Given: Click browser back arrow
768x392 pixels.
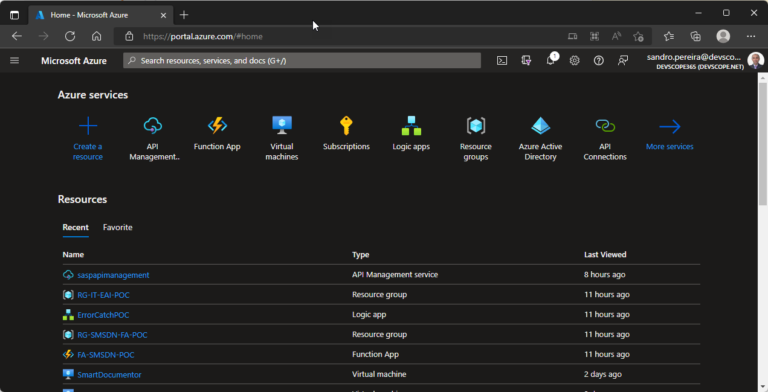Looking at the screenshot, I should (x=17, y=36).
